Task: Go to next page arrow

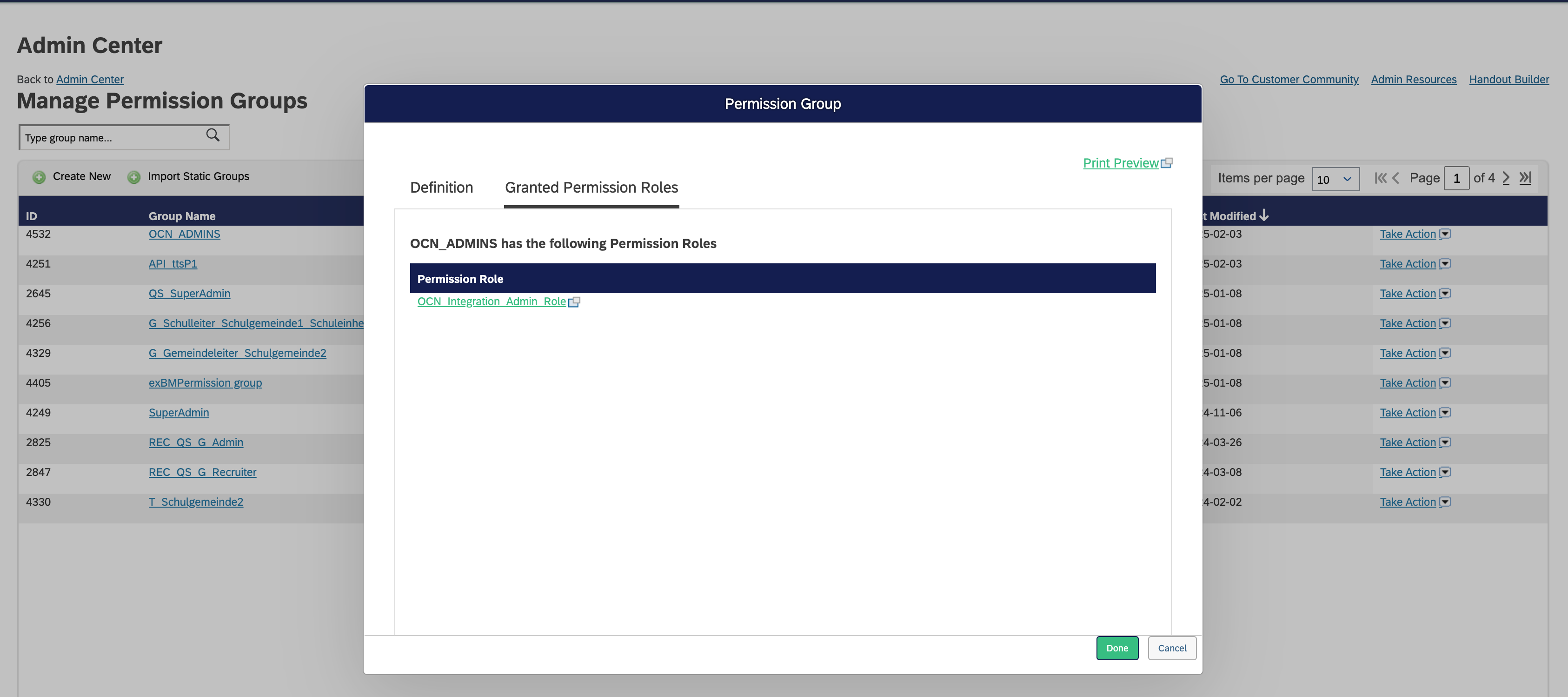Action: coord(1506,178)
